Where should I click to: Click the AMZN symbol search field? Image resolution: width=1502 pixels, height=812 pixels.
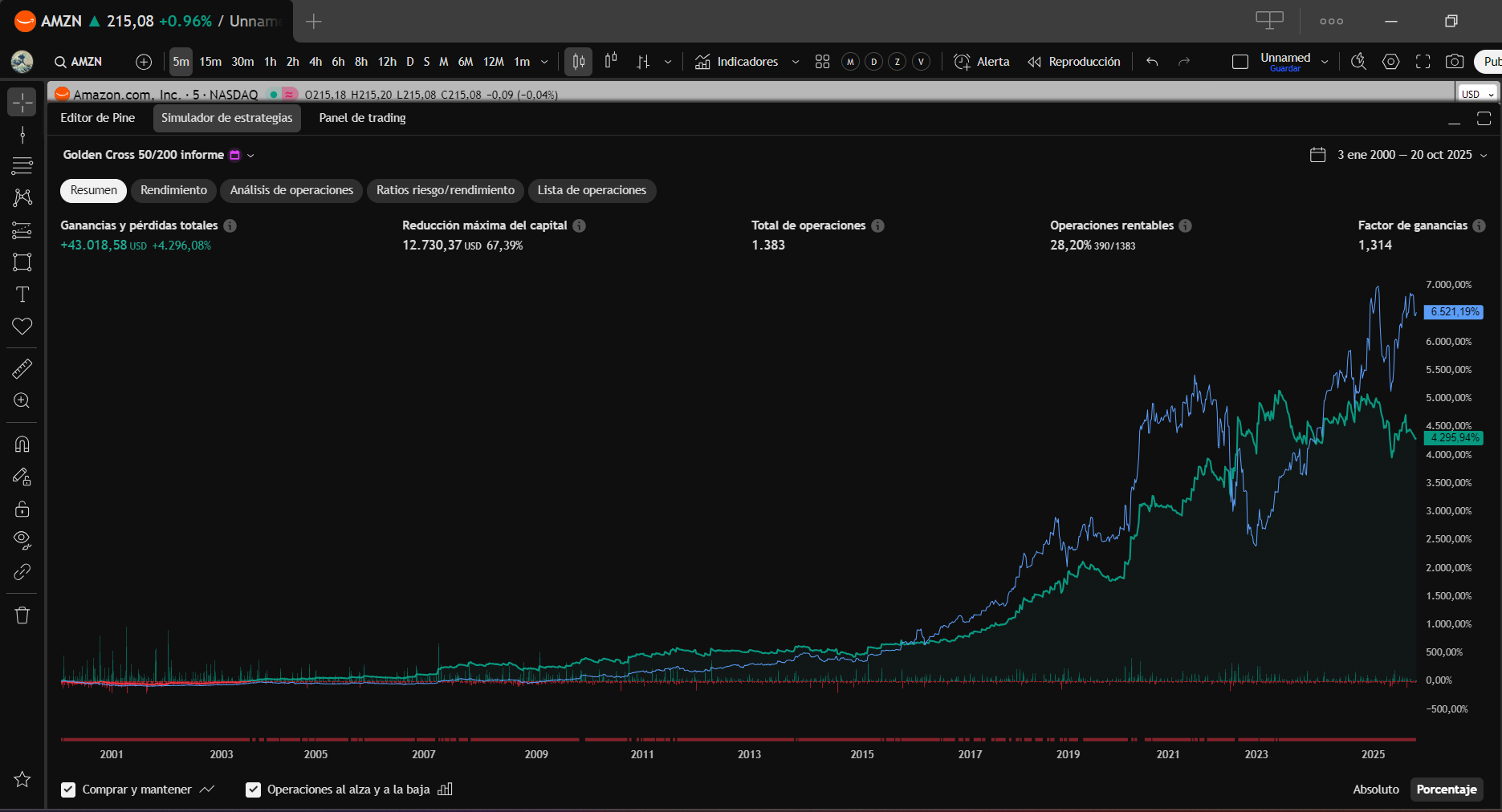(79, 62)
